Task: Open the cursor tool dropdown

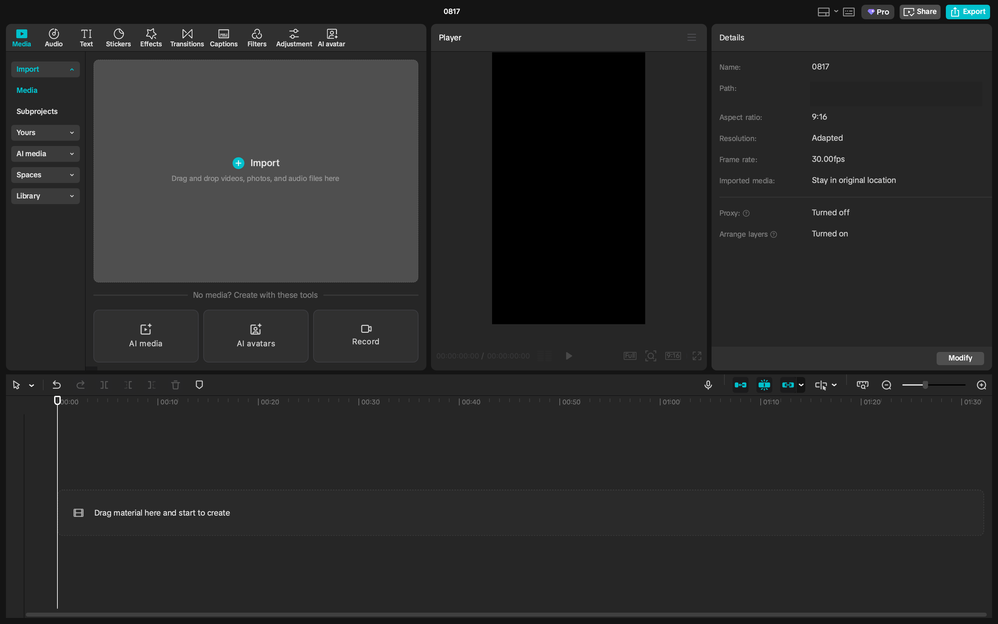Action: click(x=31, y=385)
